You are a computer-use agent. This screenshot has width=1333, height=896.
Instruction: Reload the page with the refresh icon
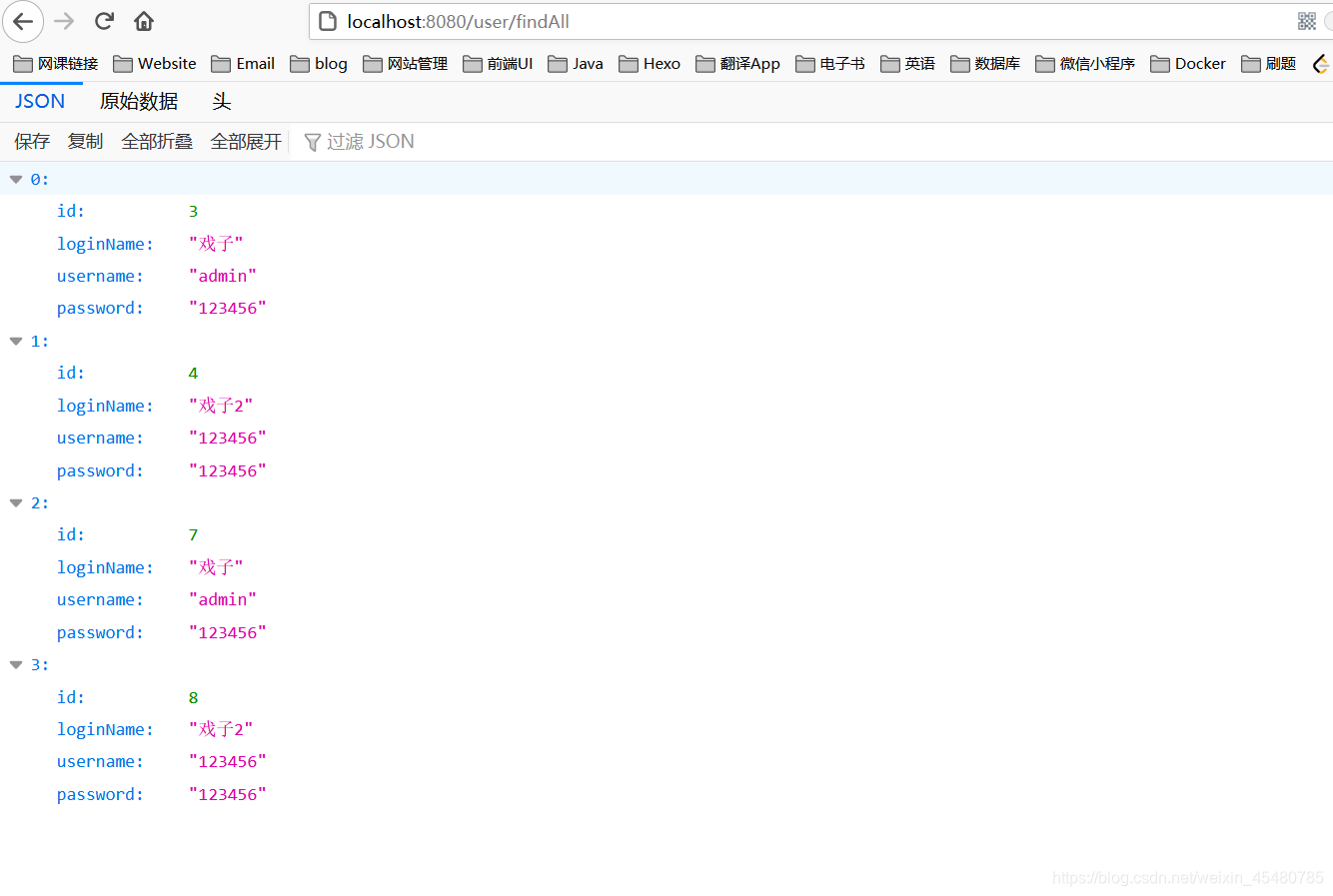coord(104,21)
